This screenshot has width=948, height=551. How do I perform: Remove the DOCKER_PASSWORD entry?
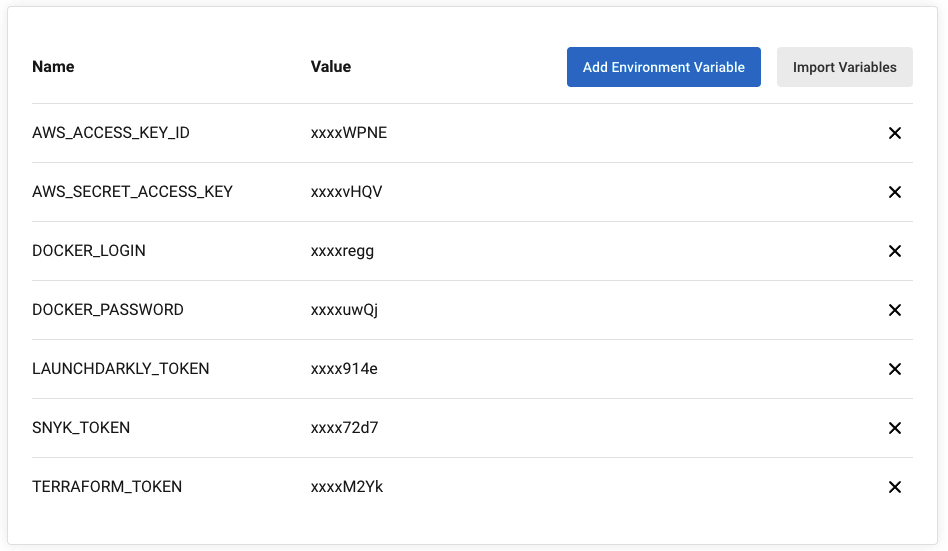coord(895,310)
